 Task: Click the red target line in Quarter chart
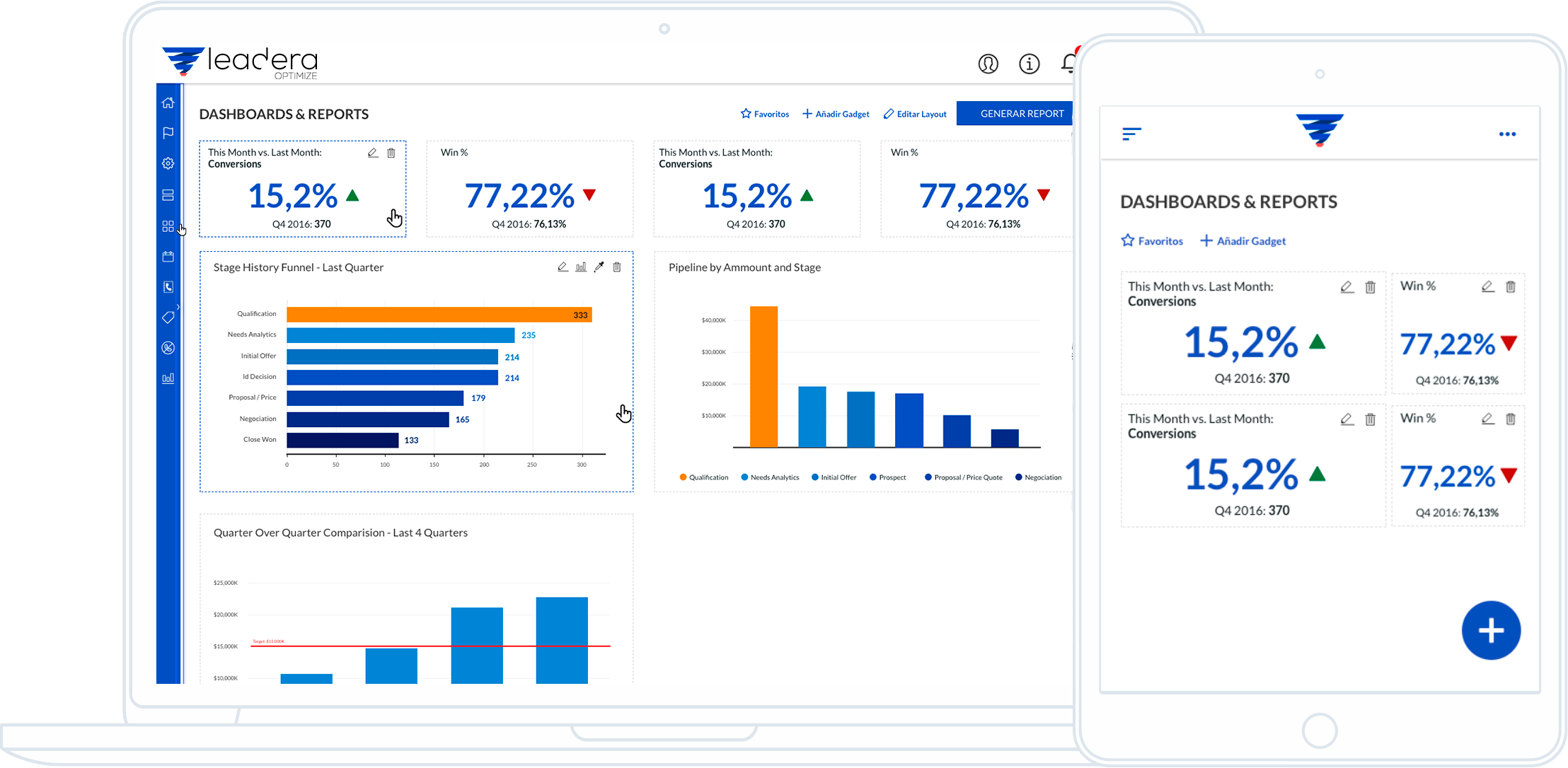[x=430, y=646]
